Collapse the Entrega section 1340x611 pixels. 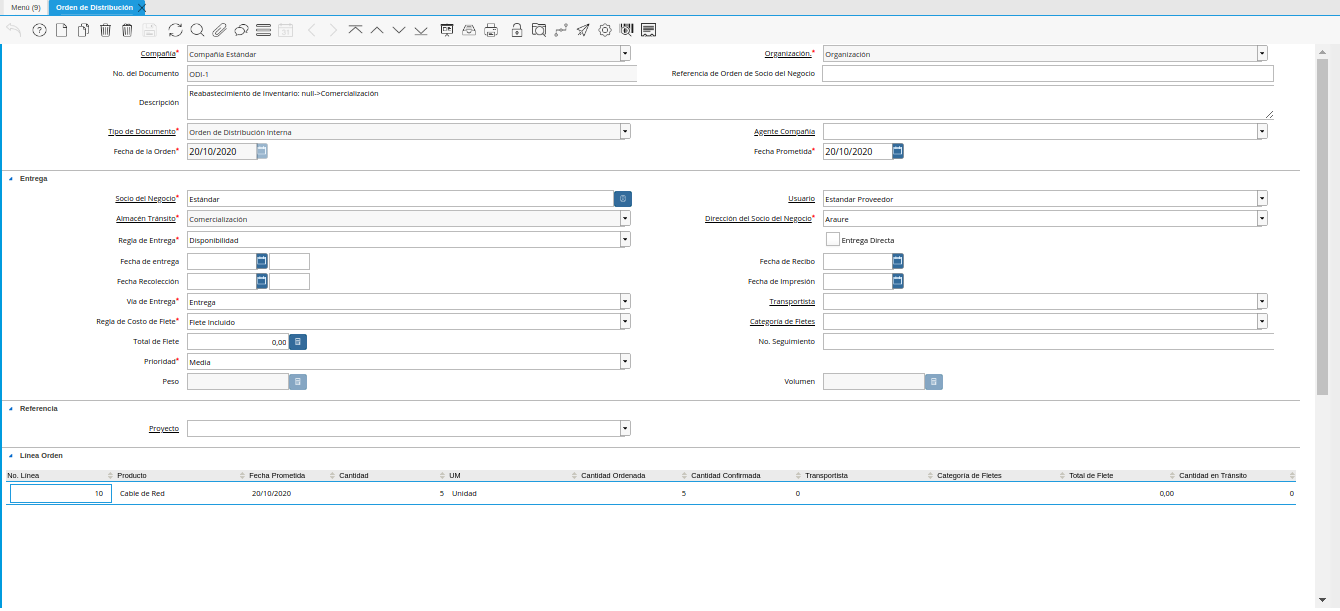11,179
